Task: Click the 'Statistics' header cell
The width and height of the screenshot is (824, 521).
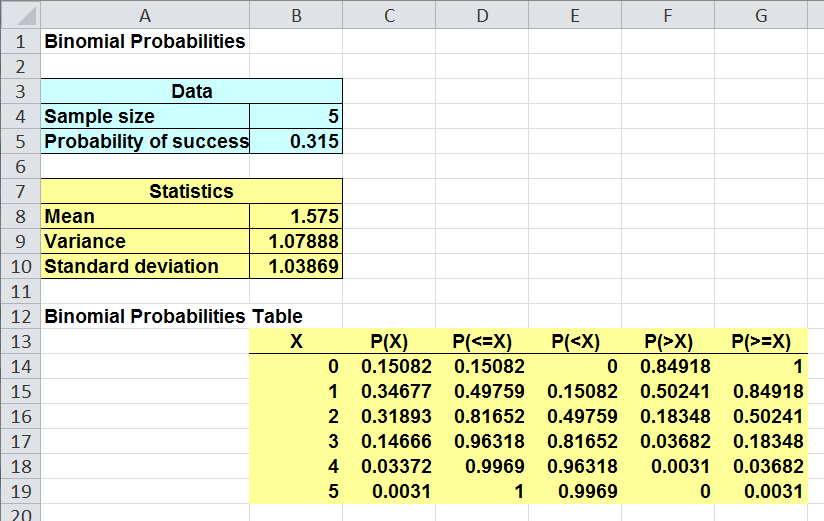Action: [192, 191]
